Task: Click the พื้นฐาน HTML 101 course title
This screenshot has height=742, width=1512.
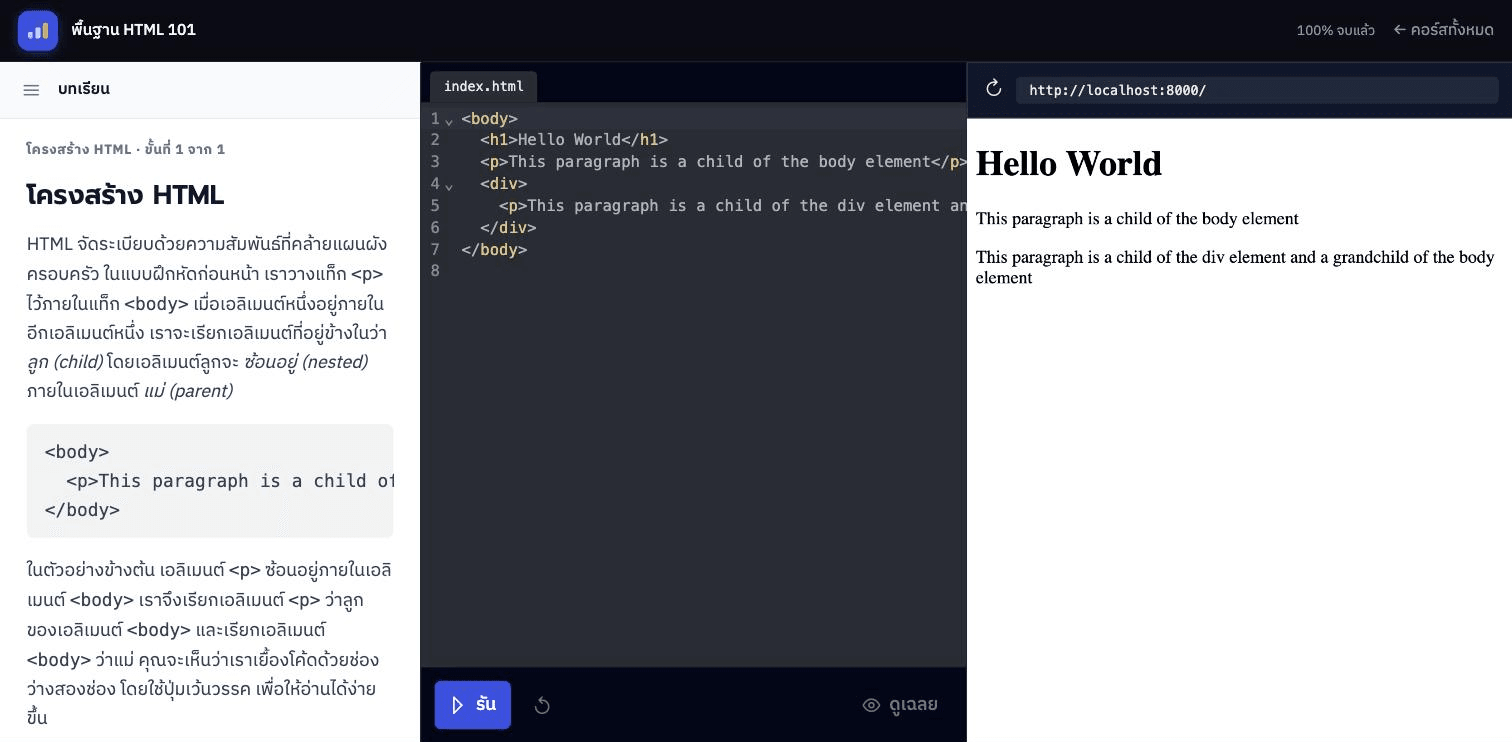Action: point(134,30)
